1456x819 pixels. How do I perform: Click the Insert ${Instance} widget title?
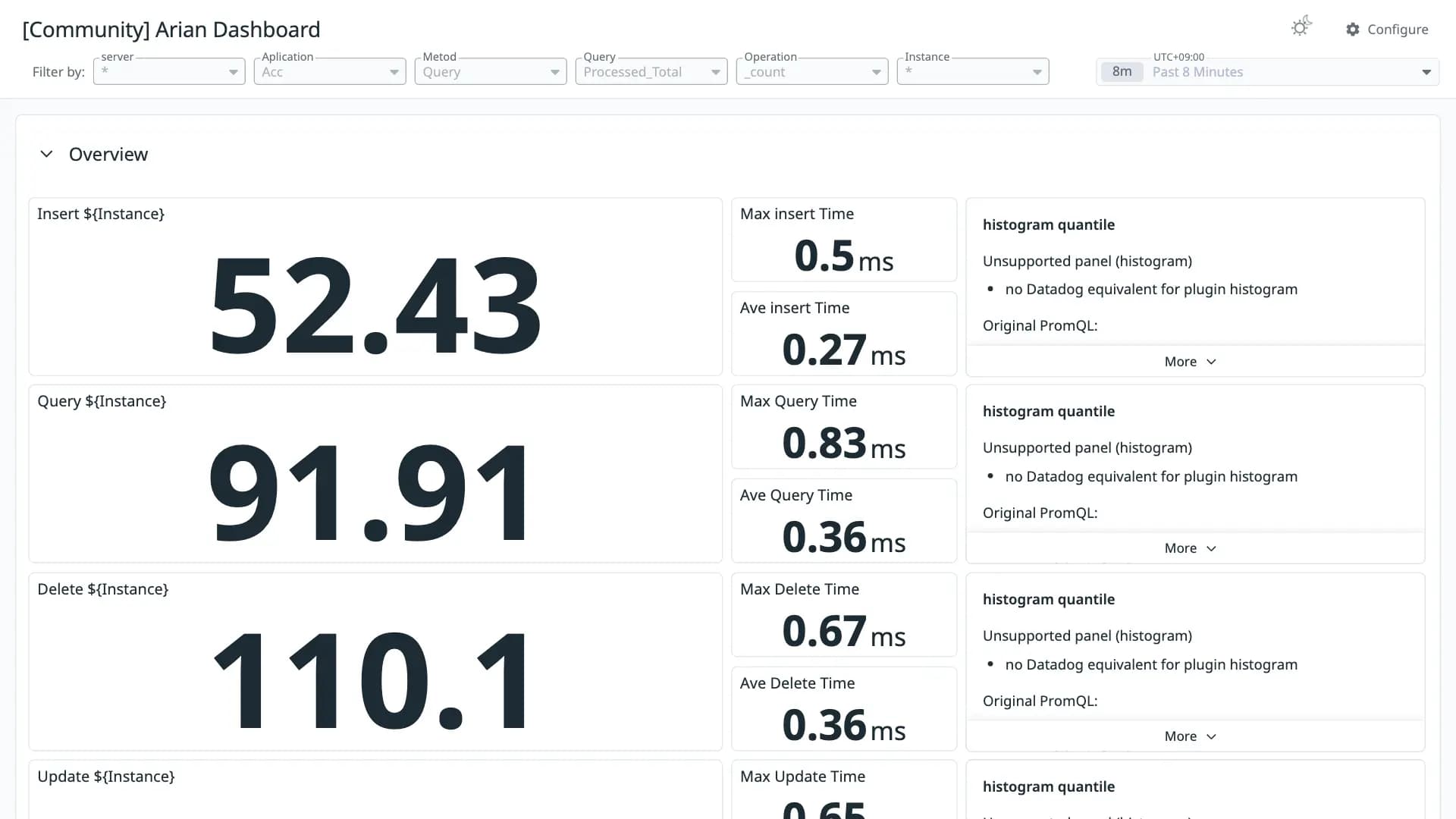101,214
